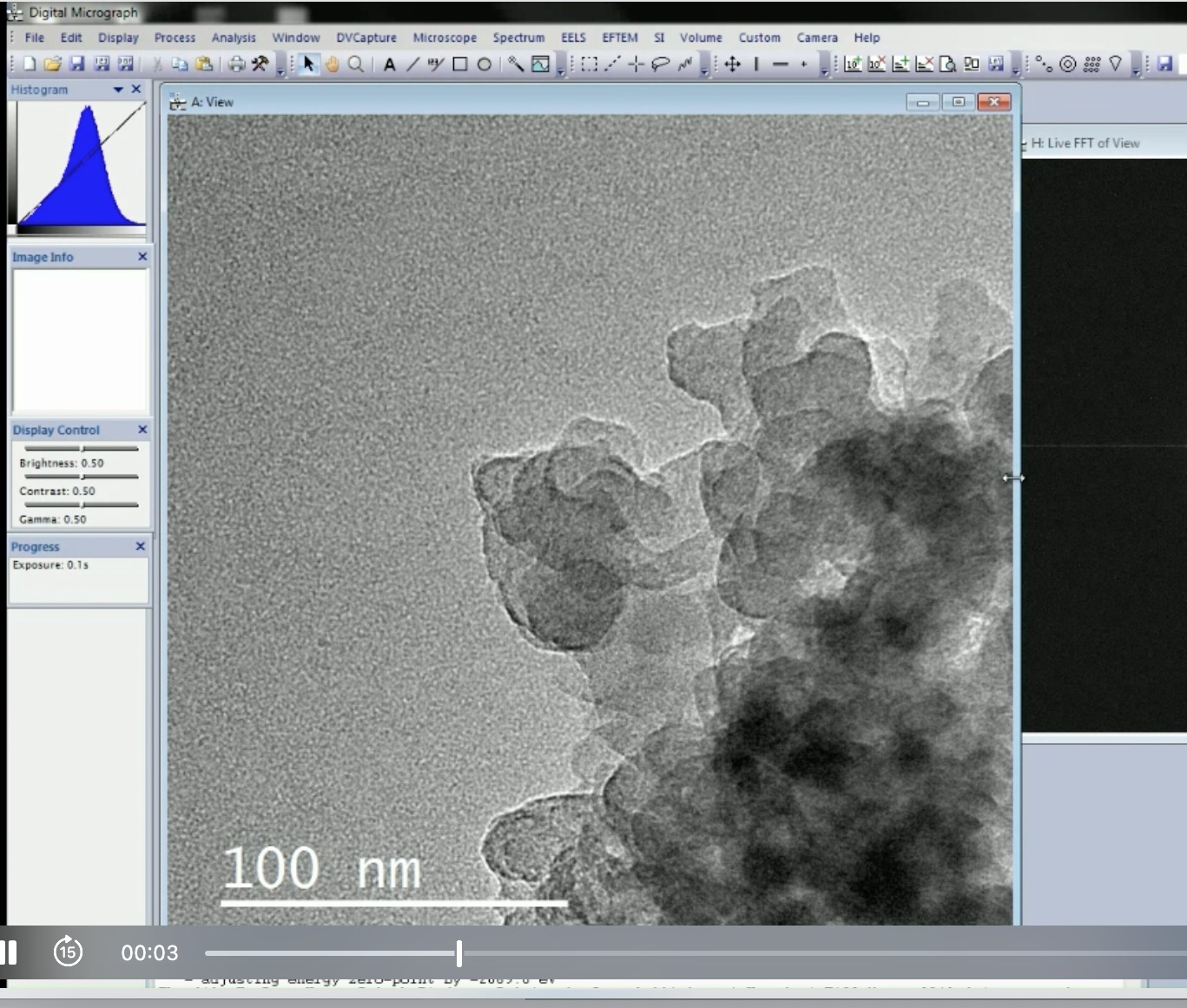The height and width of the screenshot is (1008, 1187).
Task: Open the Spectrum menu
Action: [x=518, y=37]
